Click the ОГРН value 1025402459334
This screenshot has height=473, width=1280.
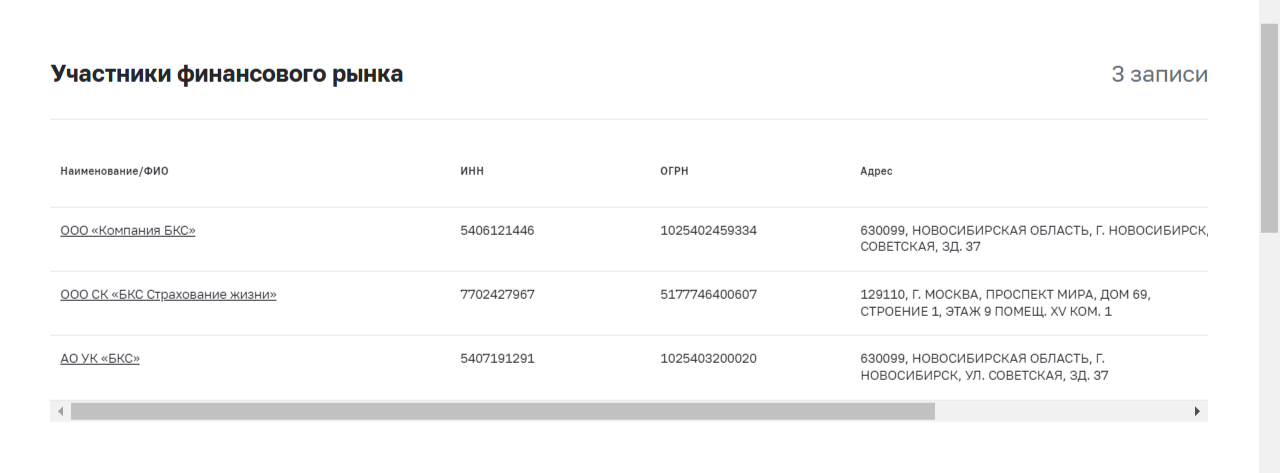tap(708, 231)
